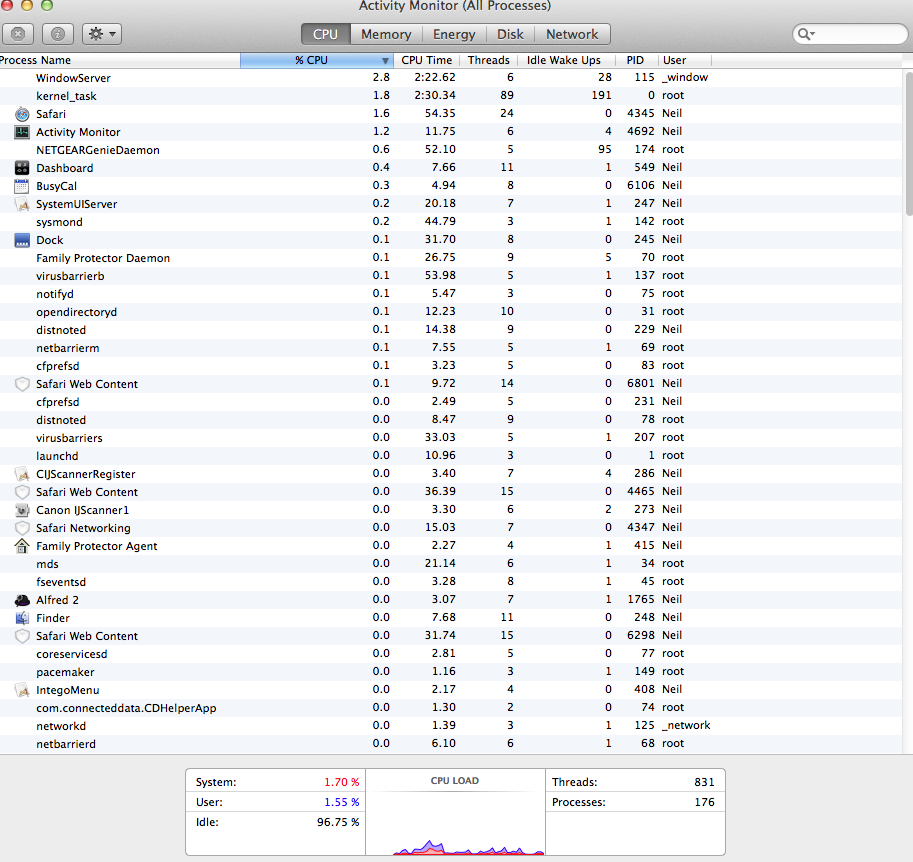Viewport: 913px width, 862px height.
Task: Open the Energy tab
Action: pyautogui.click(x=454, y=34)
